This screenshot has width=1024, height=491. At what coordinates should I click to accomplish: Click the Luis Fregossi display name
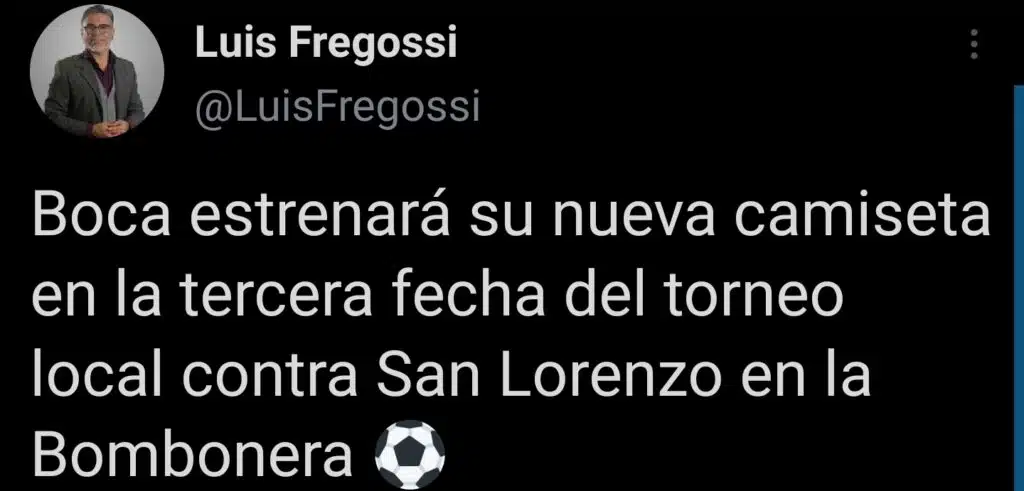point(326,44)
